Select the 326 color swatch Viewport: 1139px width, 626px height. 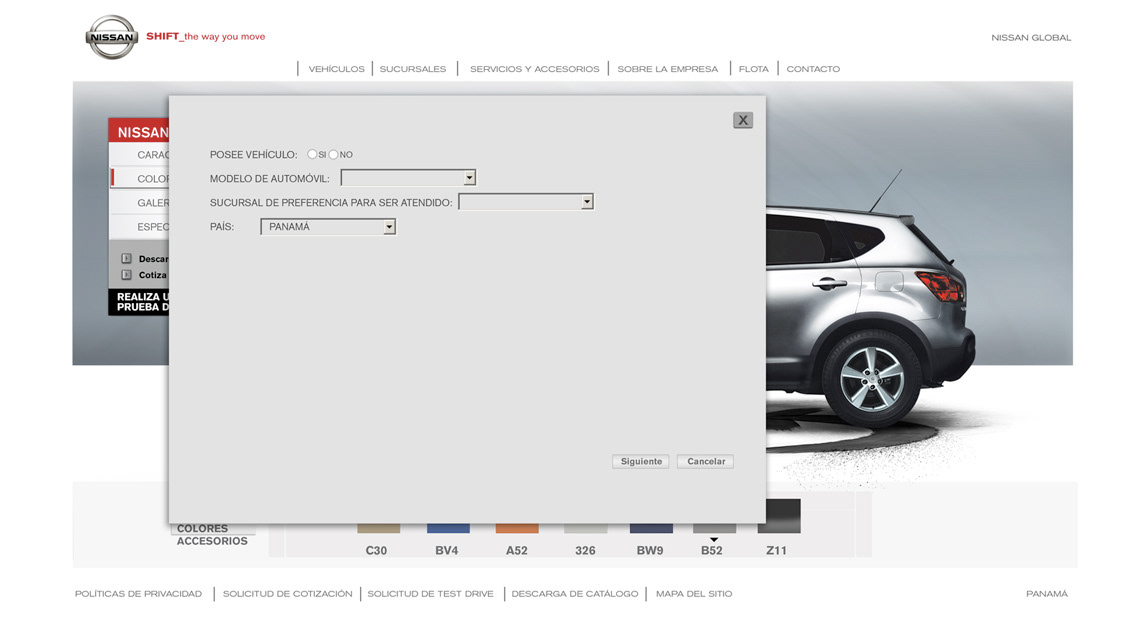pos(585,528)
